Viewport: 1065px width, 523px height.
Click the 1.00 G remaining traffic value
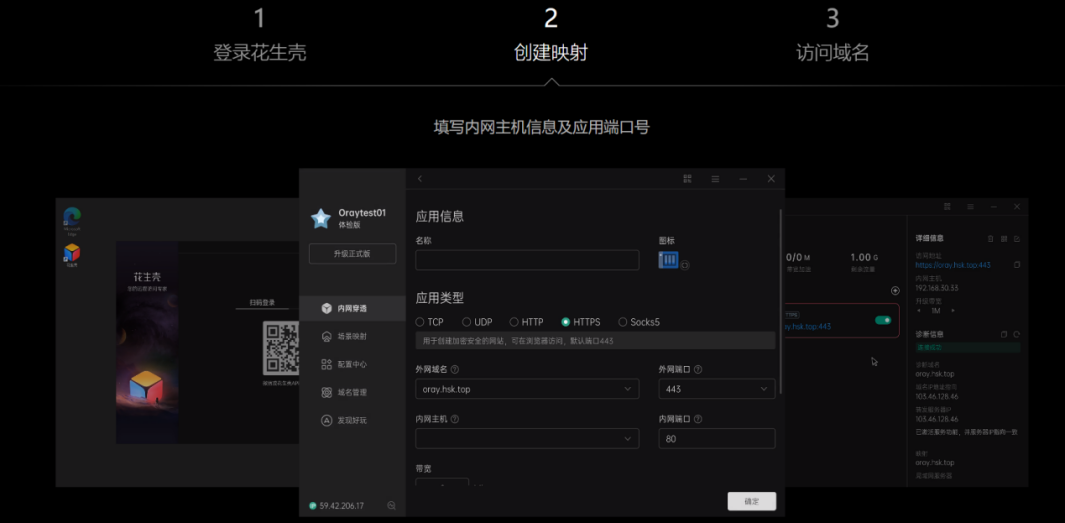(x=863, y=257)
